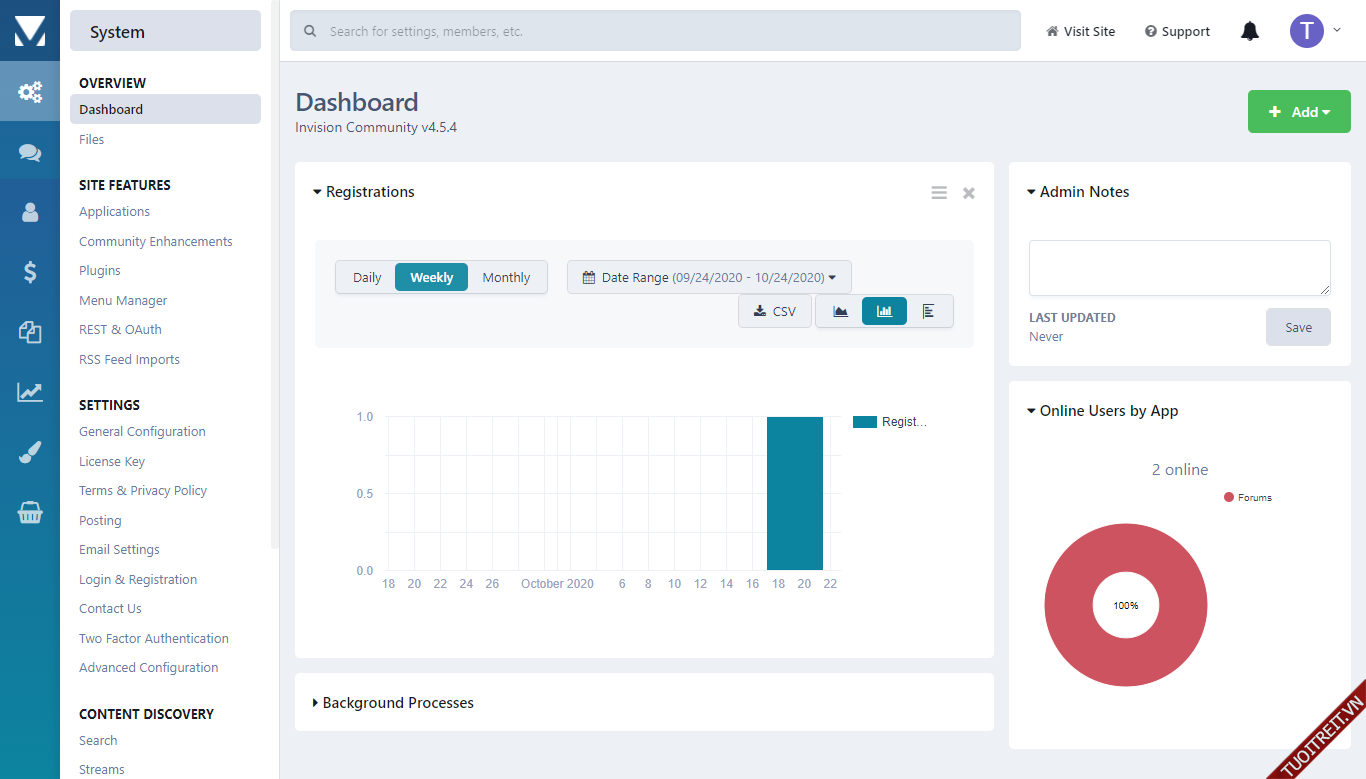Viewport: 1366px width, 779px height.
Task: Switch Registrations chart to area chart view
Action: click(x=840, y=311)
